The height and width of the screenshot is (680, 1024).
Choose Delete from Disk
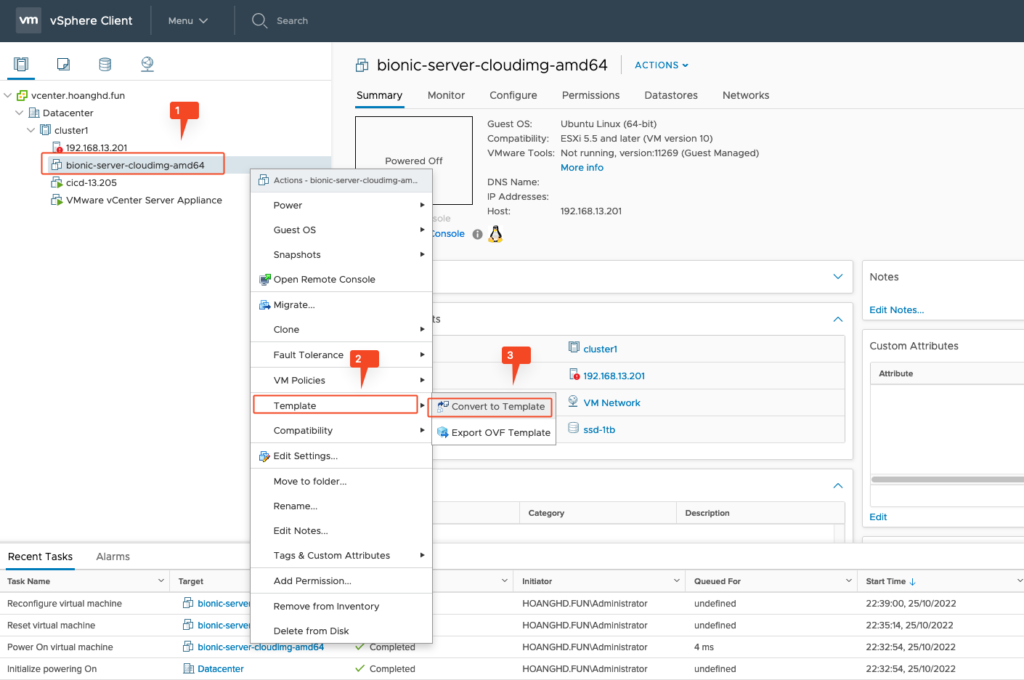tap(342, 631)
